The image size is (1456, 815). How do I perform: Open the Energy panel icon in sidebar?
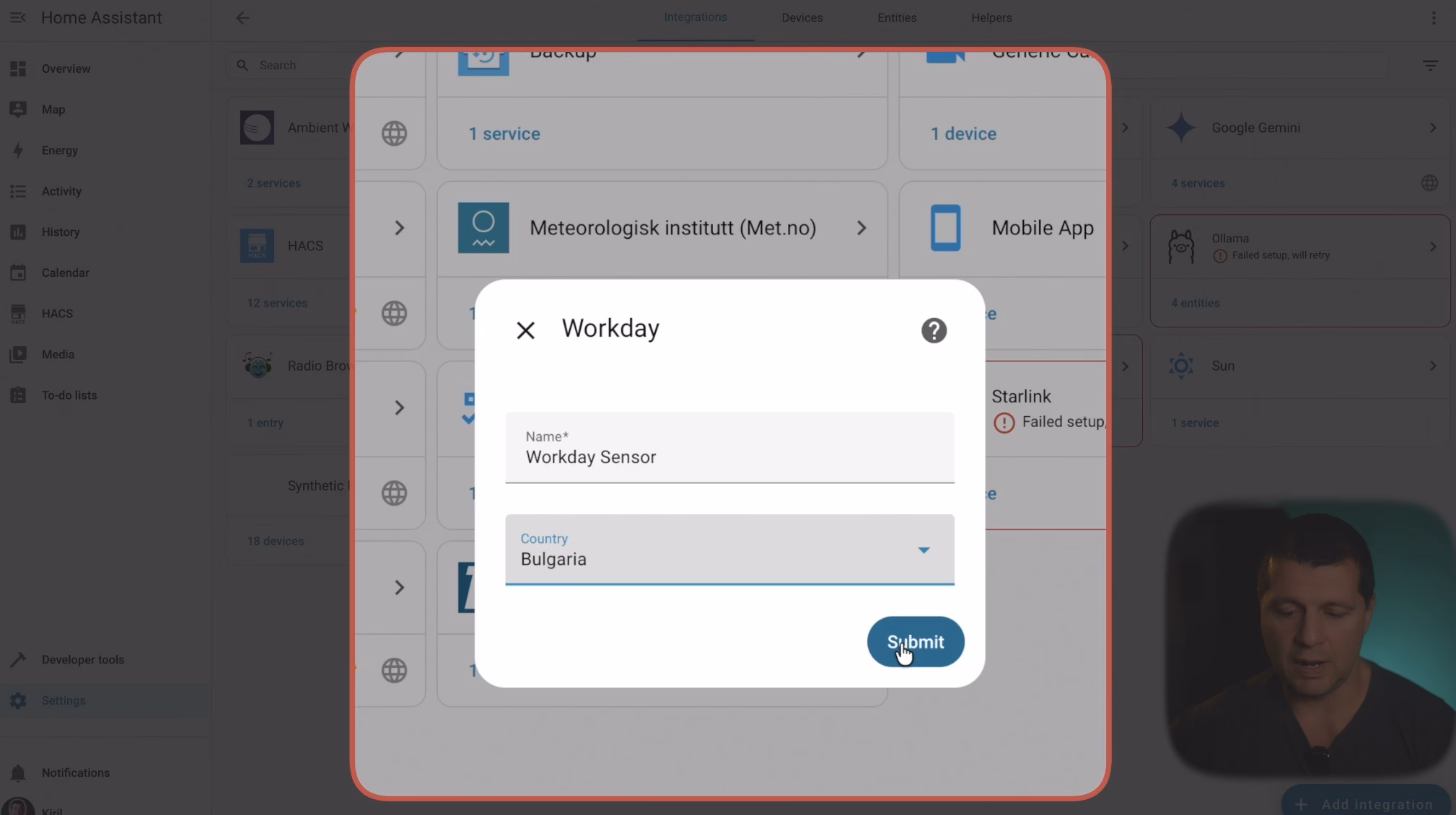point(19,150)
